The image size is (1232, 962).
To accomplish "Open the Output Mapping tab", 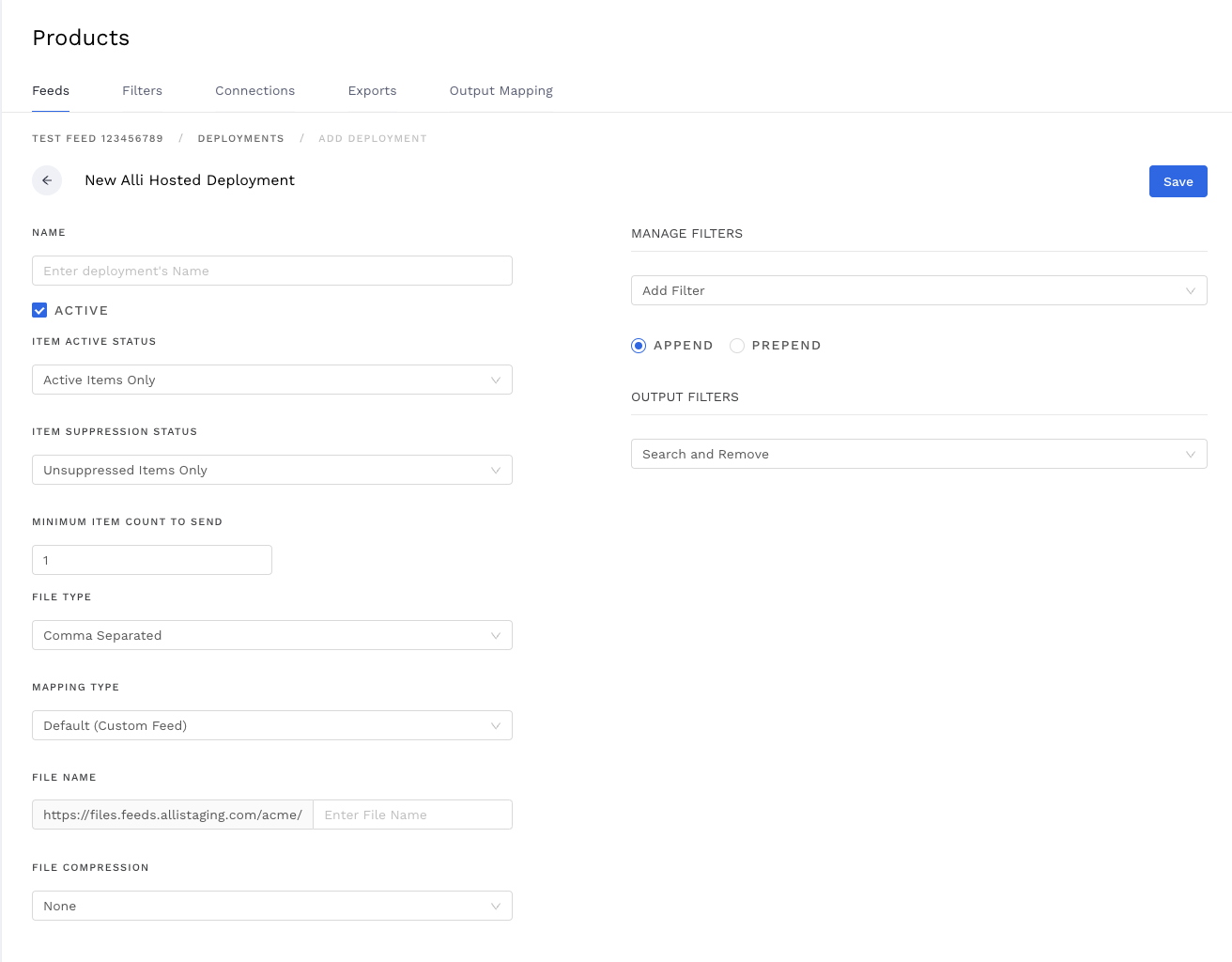I will pos(500,91).
